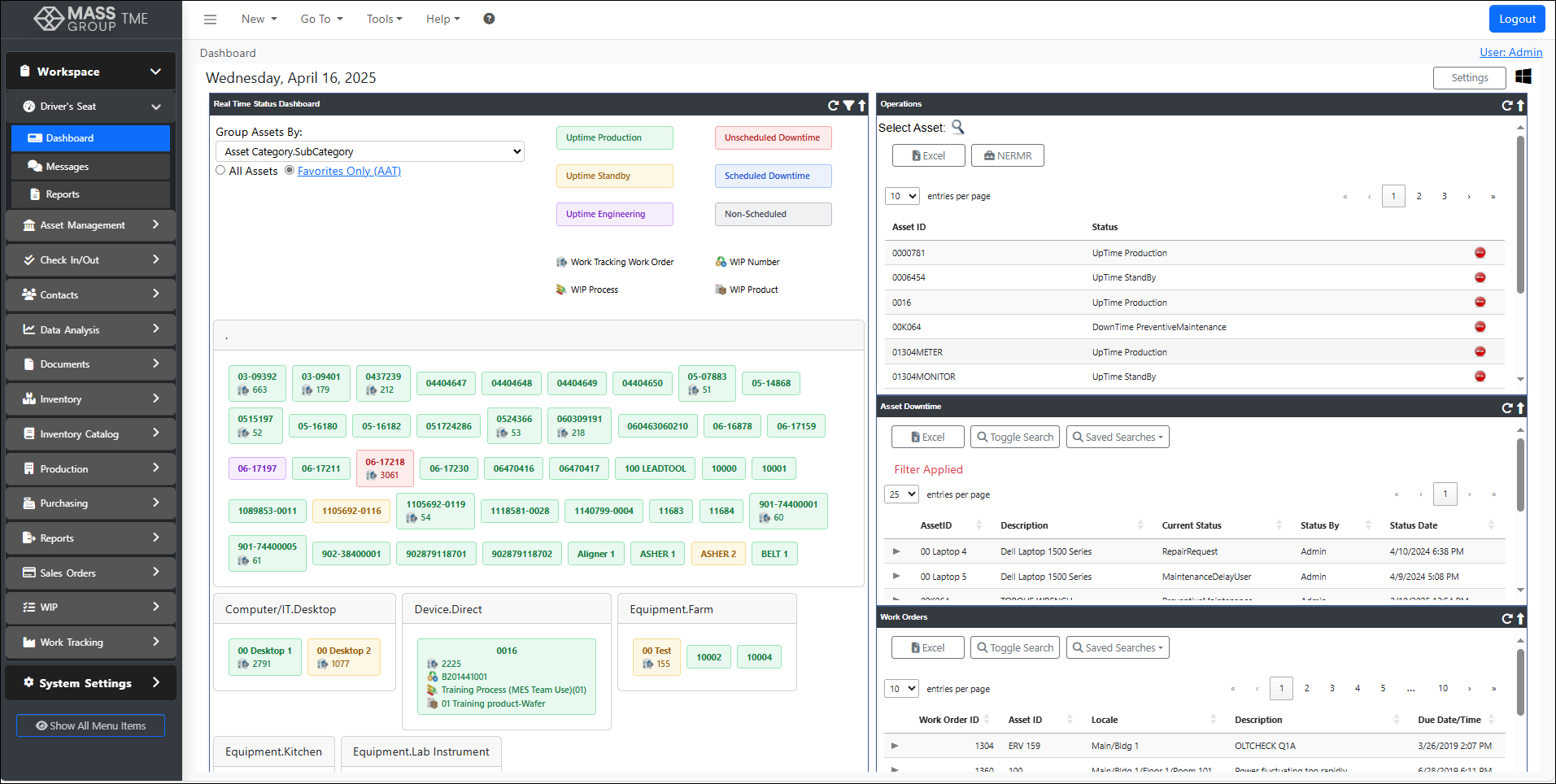Collapse the Asset Downtime panel with its up arrow
The image size is (1556, 784).
click(1520, 407)
